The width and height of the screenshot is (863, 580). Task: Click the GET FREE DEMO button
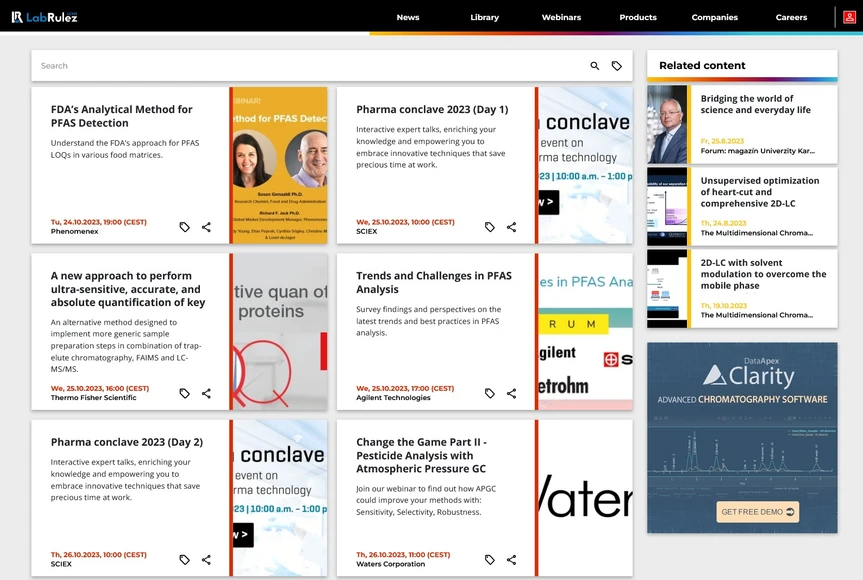757,512
